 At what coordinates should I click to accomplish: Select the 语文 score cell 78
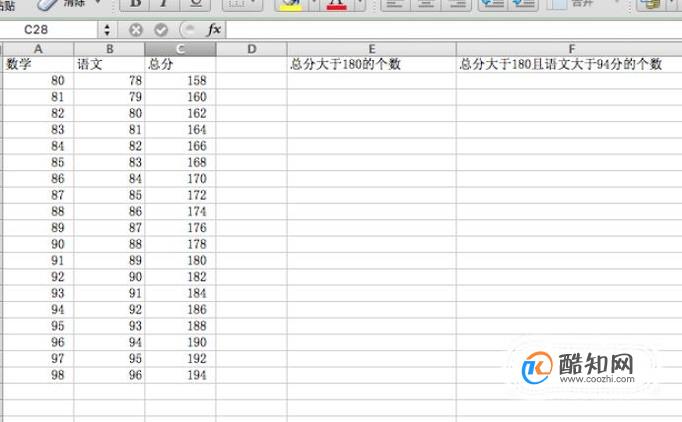[110, 80]
